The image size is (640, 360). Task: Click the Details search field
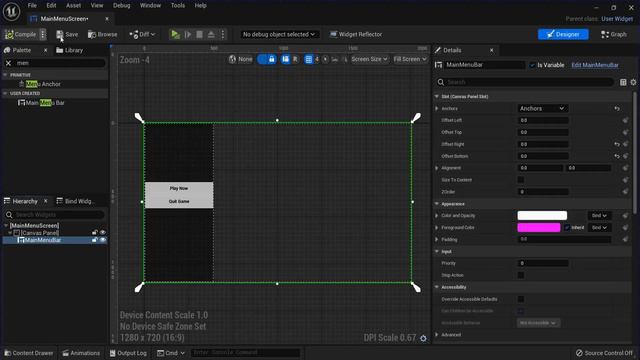pyautogui.click(x=525, y=82)
